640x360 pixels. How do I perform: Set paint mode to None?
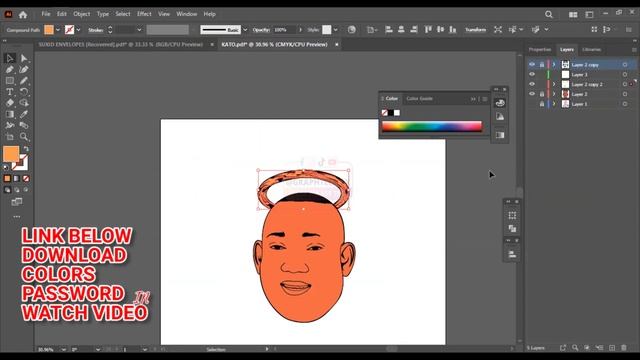[26, 178]
